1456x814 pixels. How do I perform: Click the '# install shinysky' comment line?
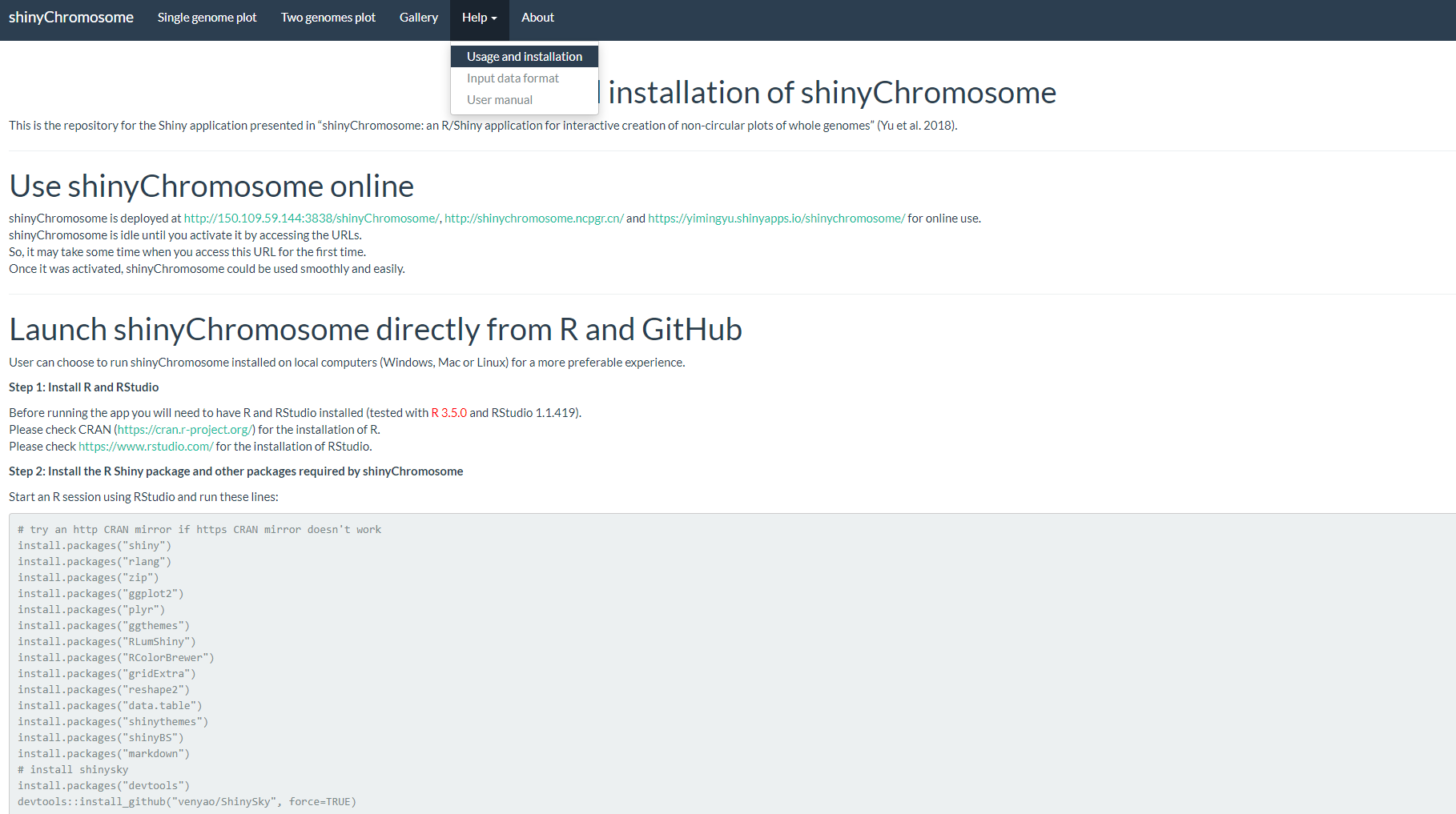(x=73, y=770)
